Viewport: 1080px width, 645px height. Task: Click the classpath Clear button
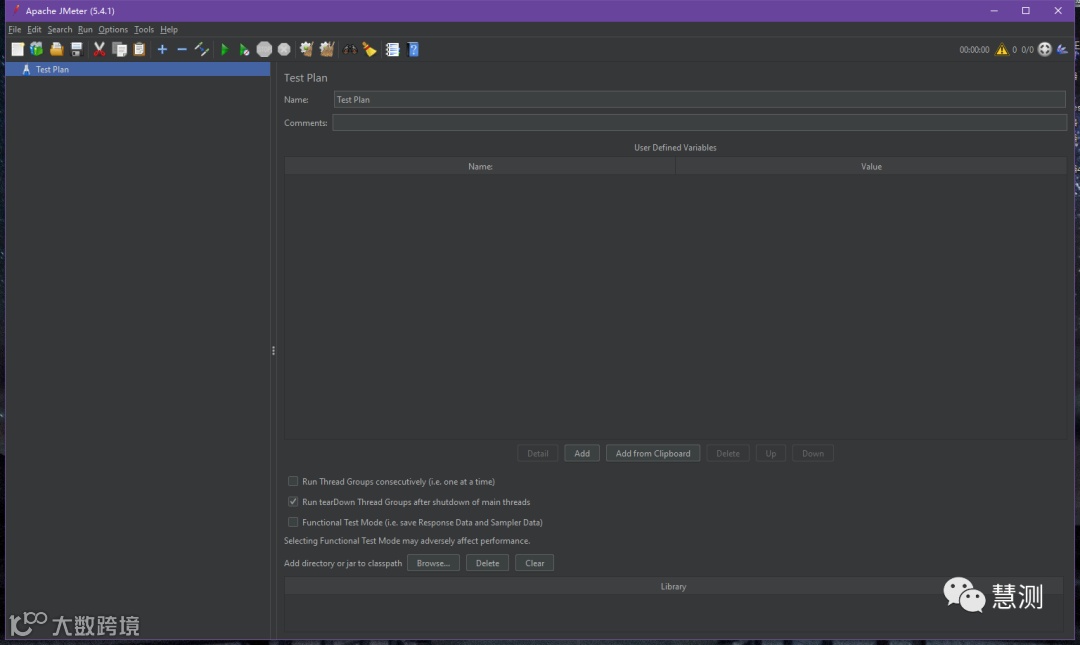coord(534,563)
